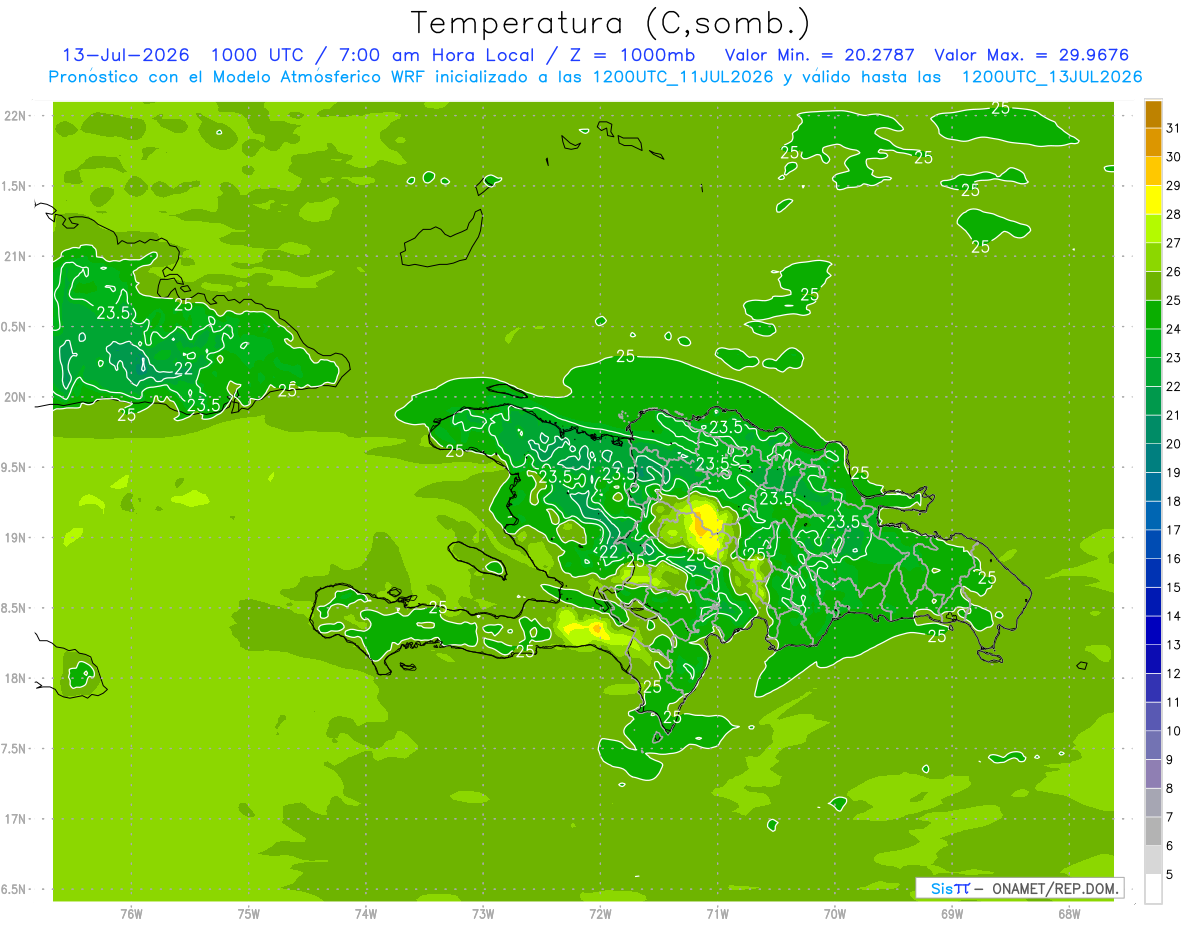
Task: Click the legend swatch between 23 and 24
Action: coord(1153,343)
